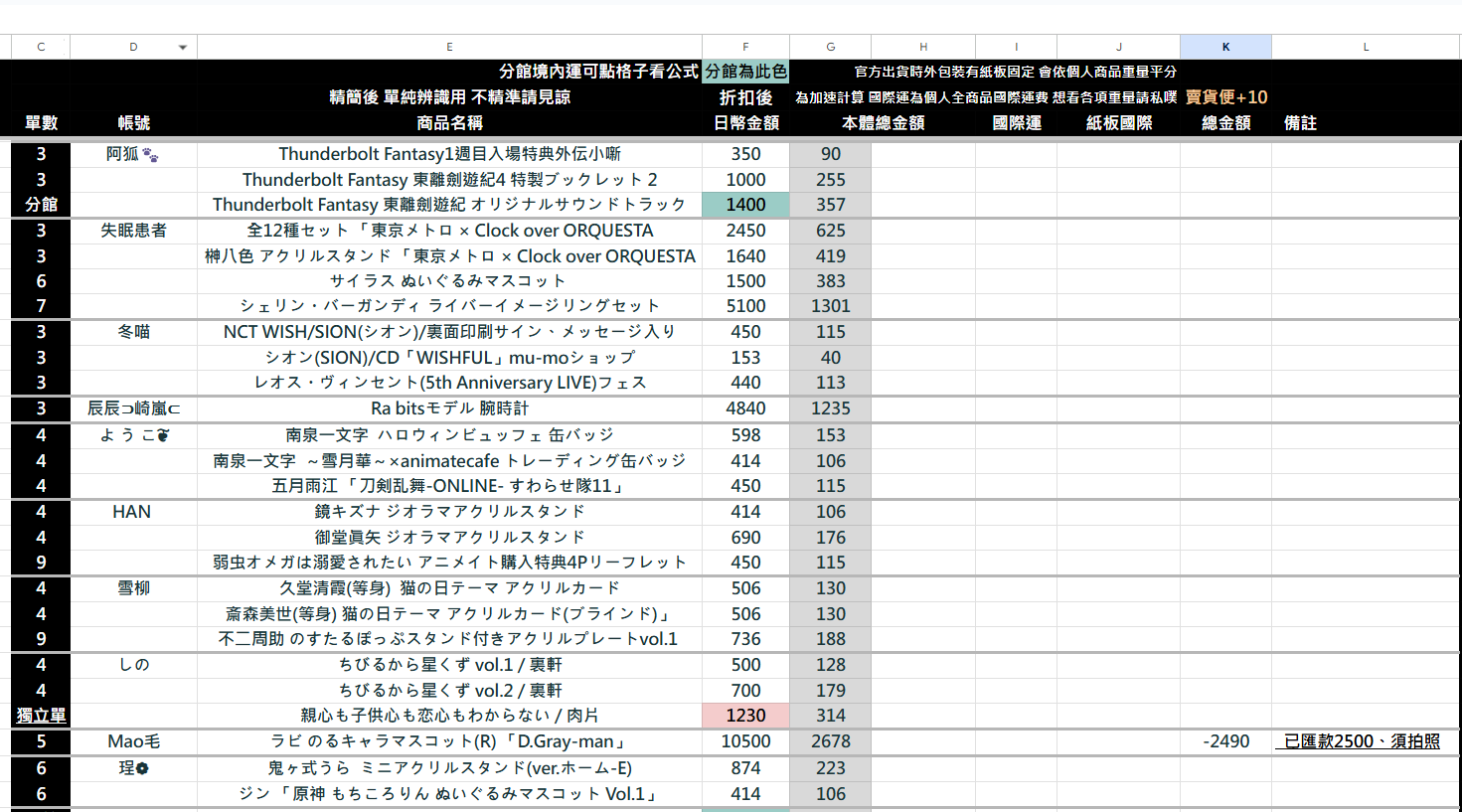The width and height of the screenshot is (1462, 812).
Task: Select column L header
Action: click(x=1366, y=47)
